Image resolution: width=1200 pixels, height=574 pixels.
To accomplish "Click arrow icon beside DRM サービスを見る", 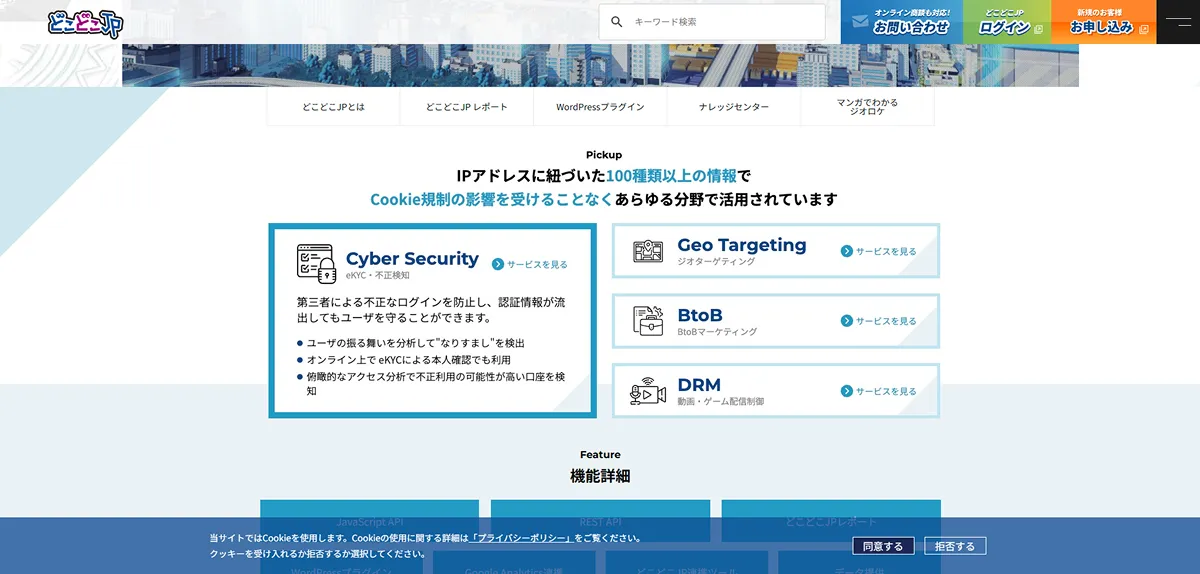I will click(847, 391).
